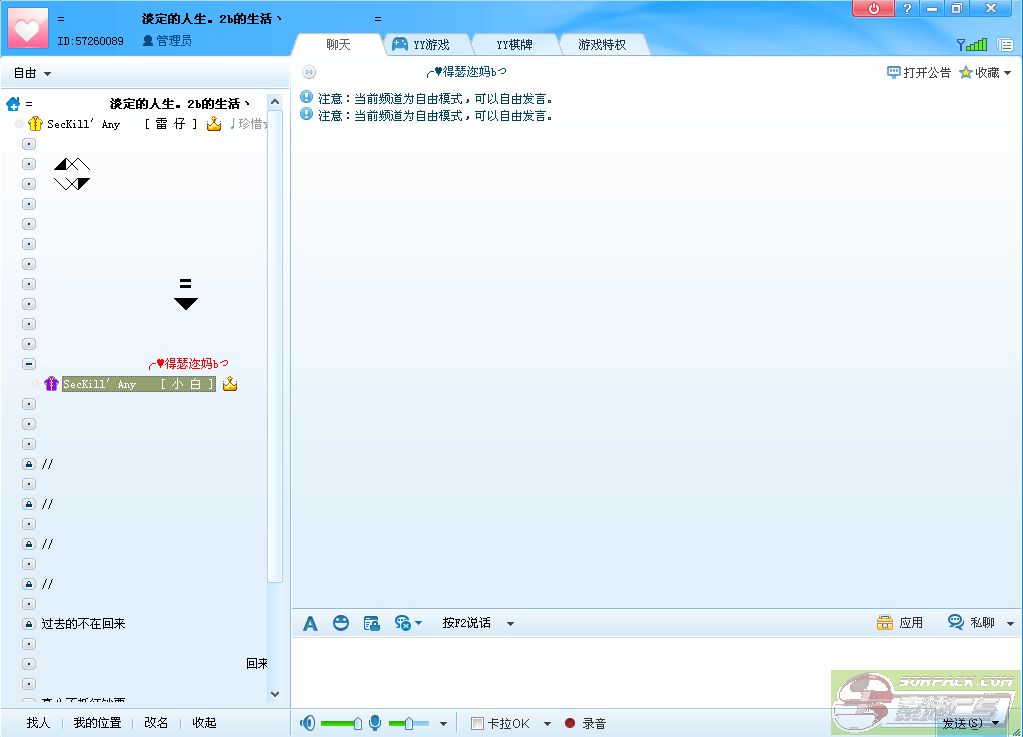Image resolution: width=1023 pixels, height=737 pixels.
Task: Open the emoticon smiley picker
Action: pos(341,623)
